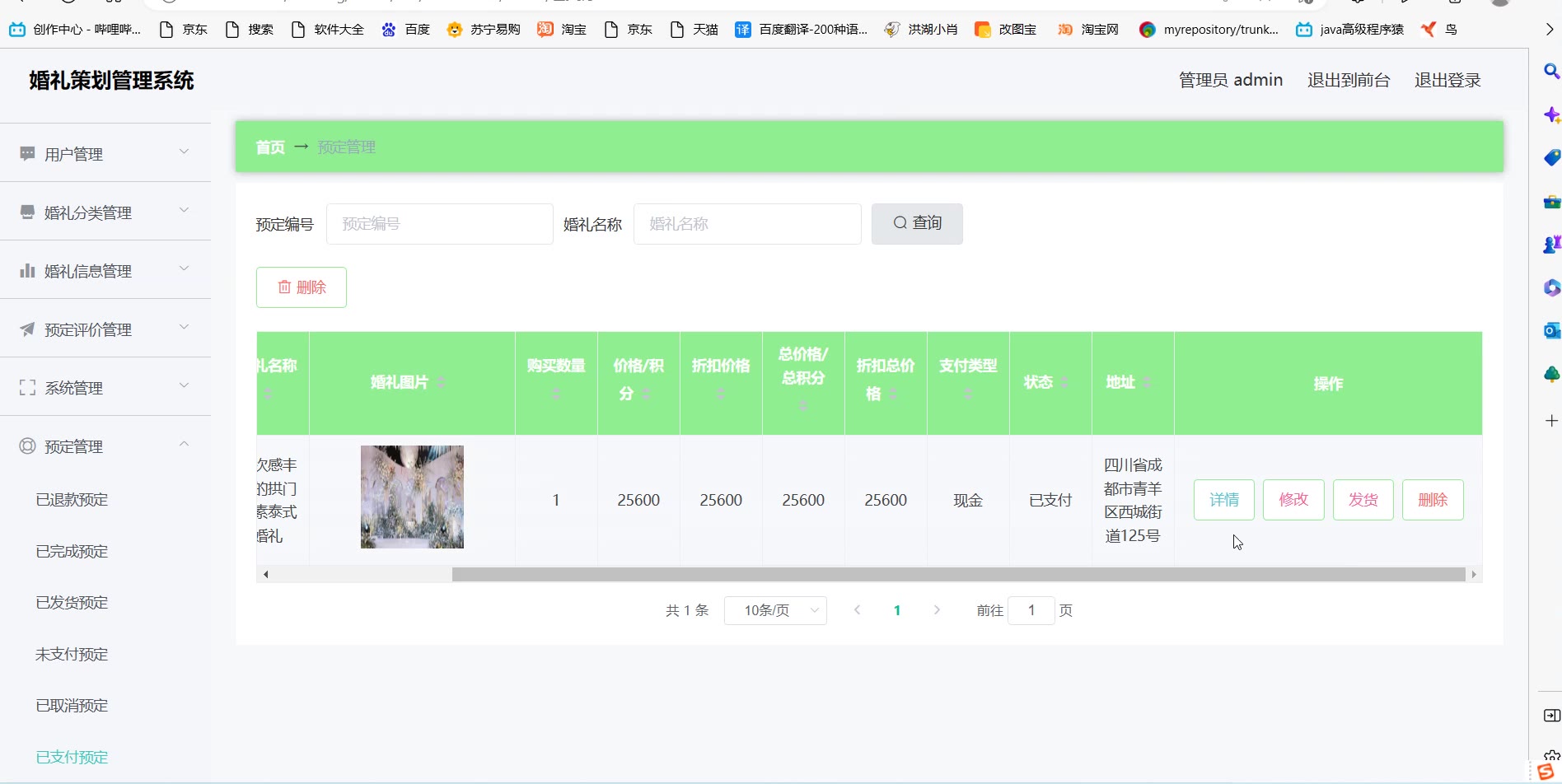Click the batch 删除 button above table
The image size is (1562, 784).
click(302, 287)
